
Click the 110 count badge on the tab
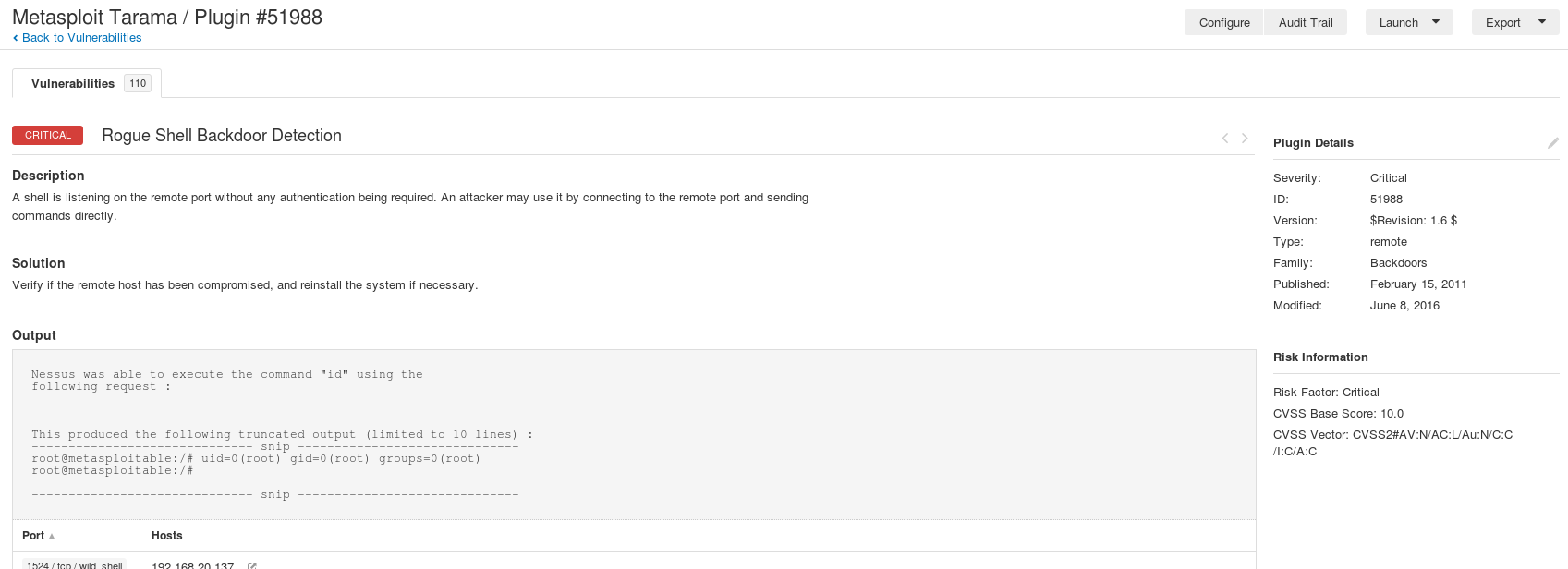pyautogui.click(x=138, y=83)
